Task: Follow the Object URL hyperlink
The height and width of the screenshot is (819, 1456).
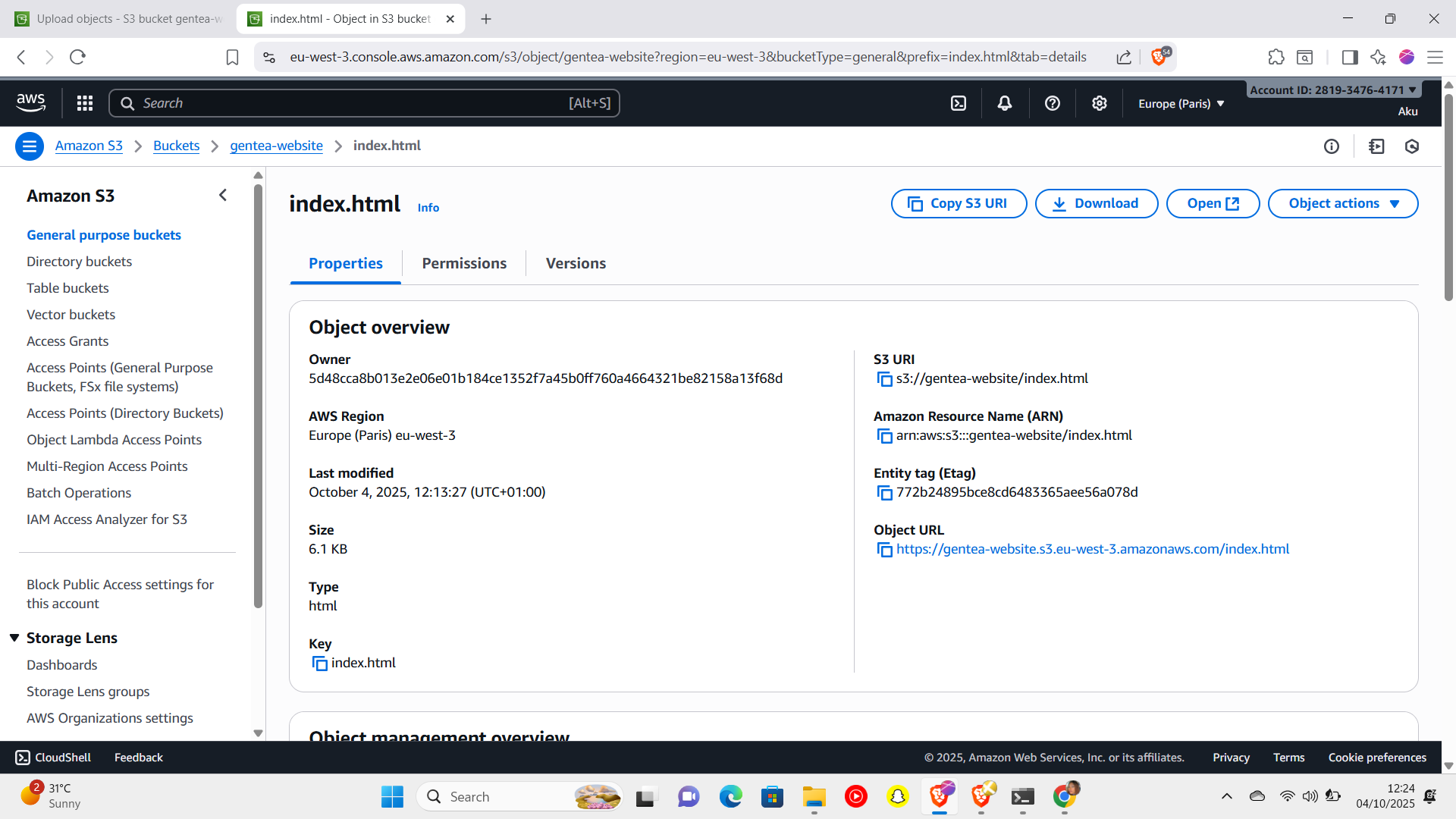Action: coord(1093,549)
